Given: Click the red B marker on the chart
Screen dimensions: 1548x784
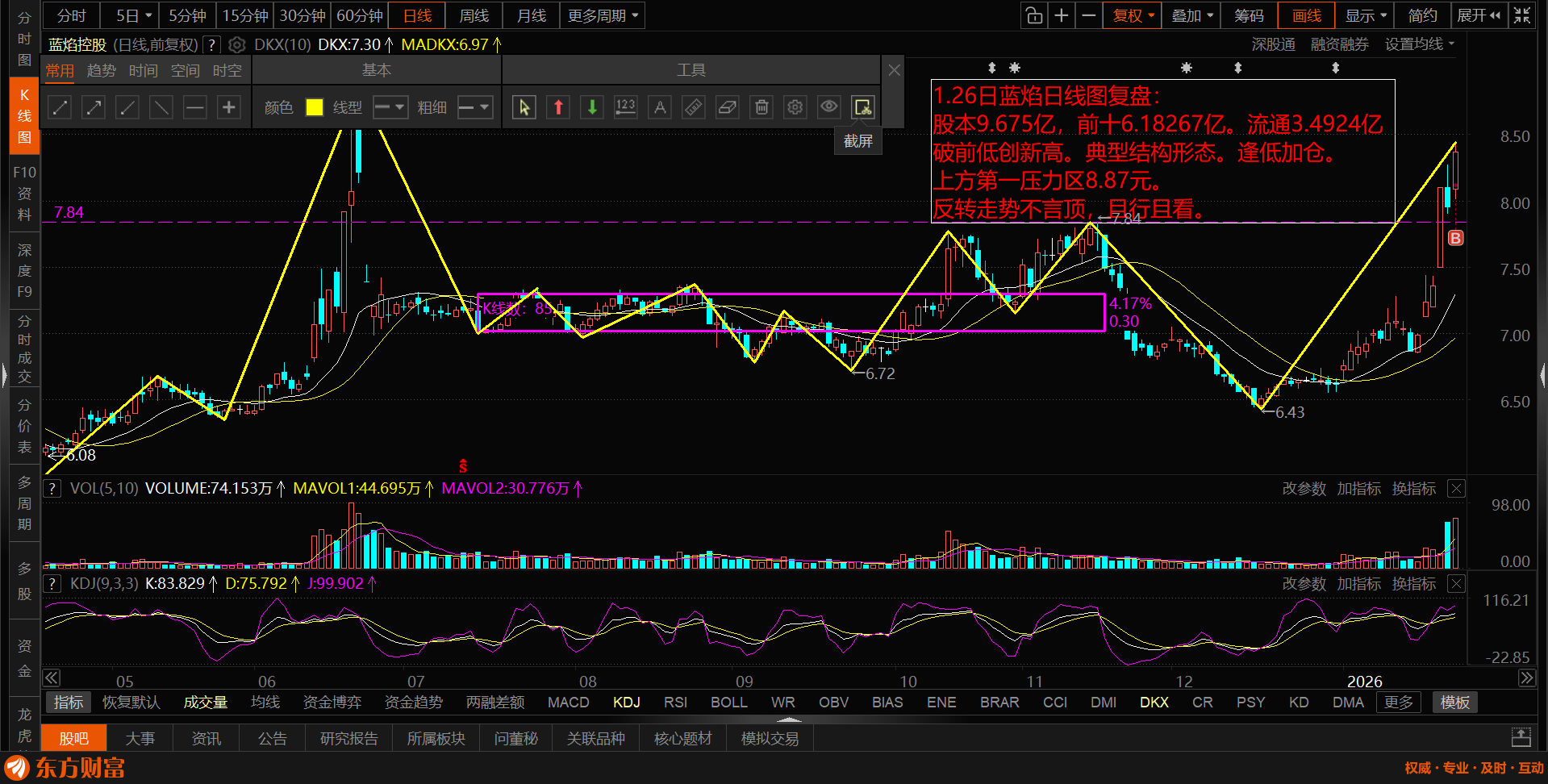Looking at the screenshot, I should (x=1455, y=238).
